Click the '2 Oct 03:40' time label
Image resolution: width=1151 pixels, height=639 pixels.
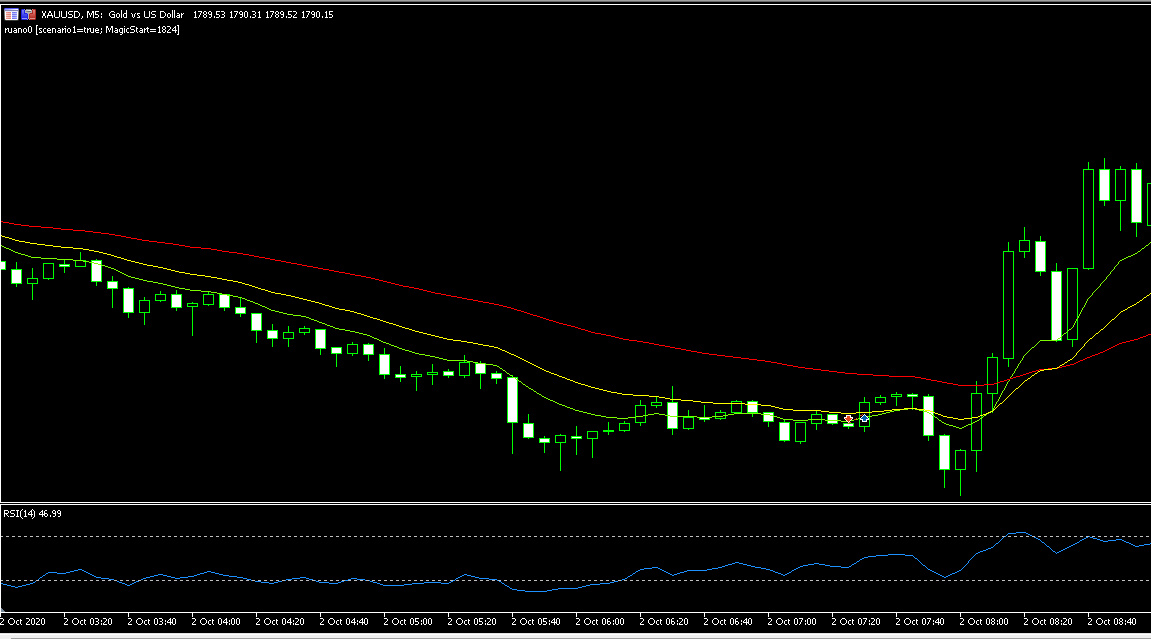coord(152,621)
